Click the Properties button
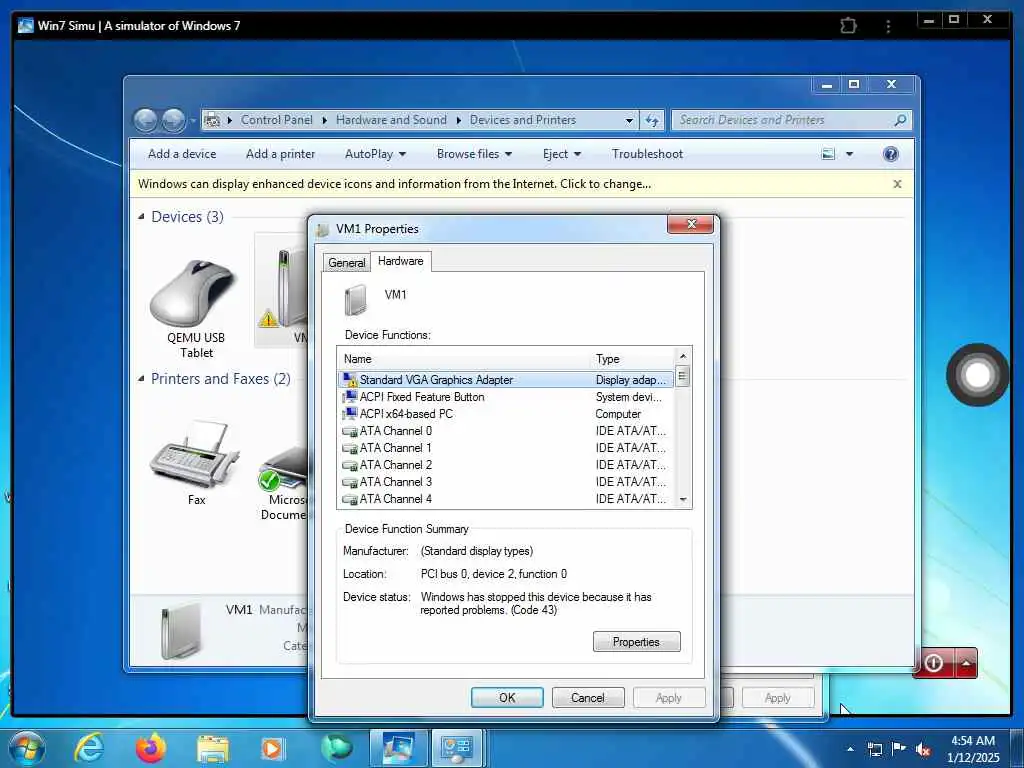Screen dimensions: 1024x768 point(636,641)
